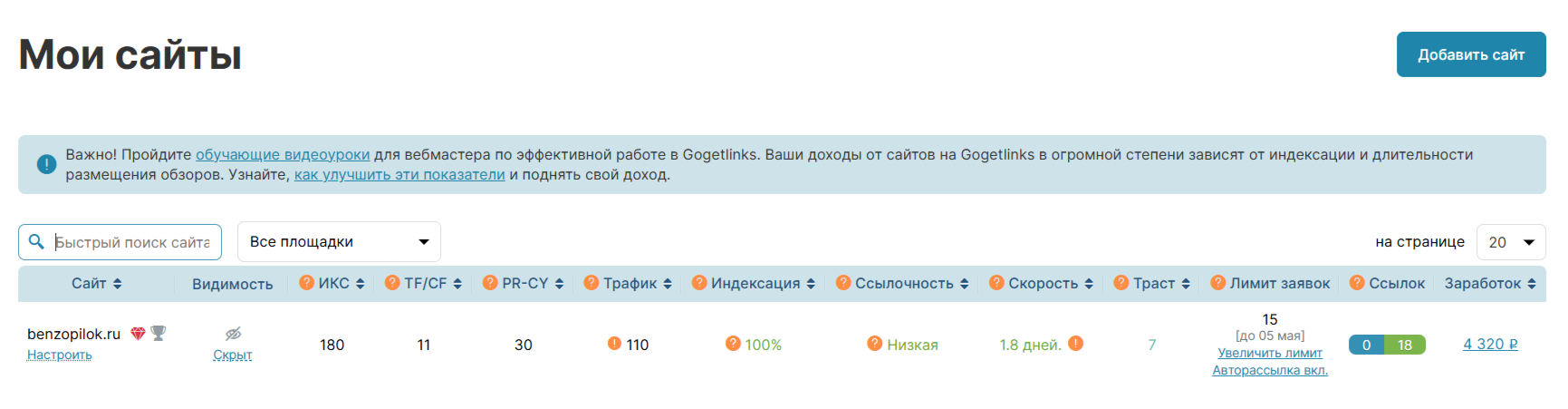Click the help icon beside Траст header

[x=1121, y=283]
